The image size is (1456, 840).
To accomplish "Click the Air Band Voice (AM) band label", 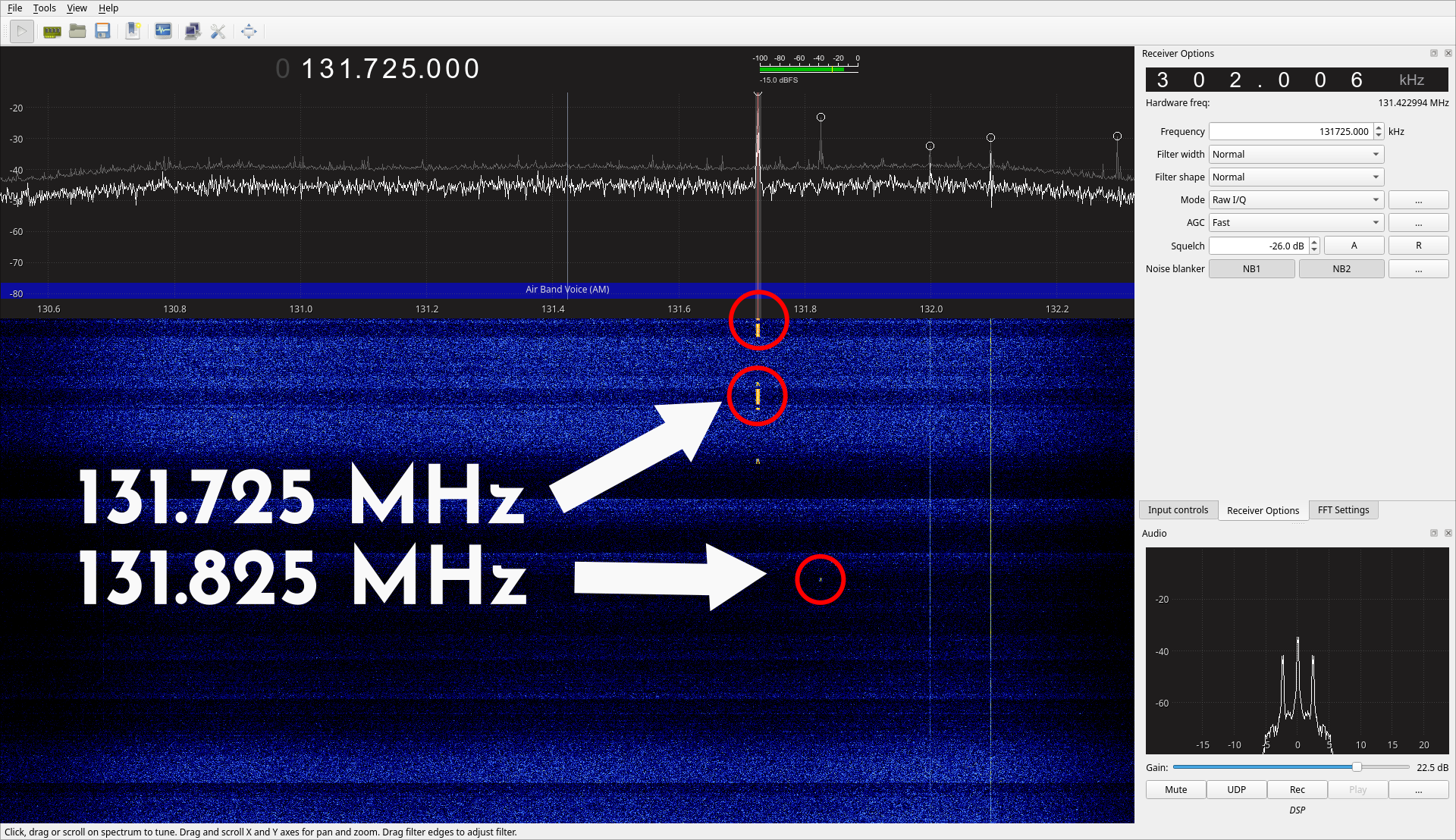I will coord(567,290).
